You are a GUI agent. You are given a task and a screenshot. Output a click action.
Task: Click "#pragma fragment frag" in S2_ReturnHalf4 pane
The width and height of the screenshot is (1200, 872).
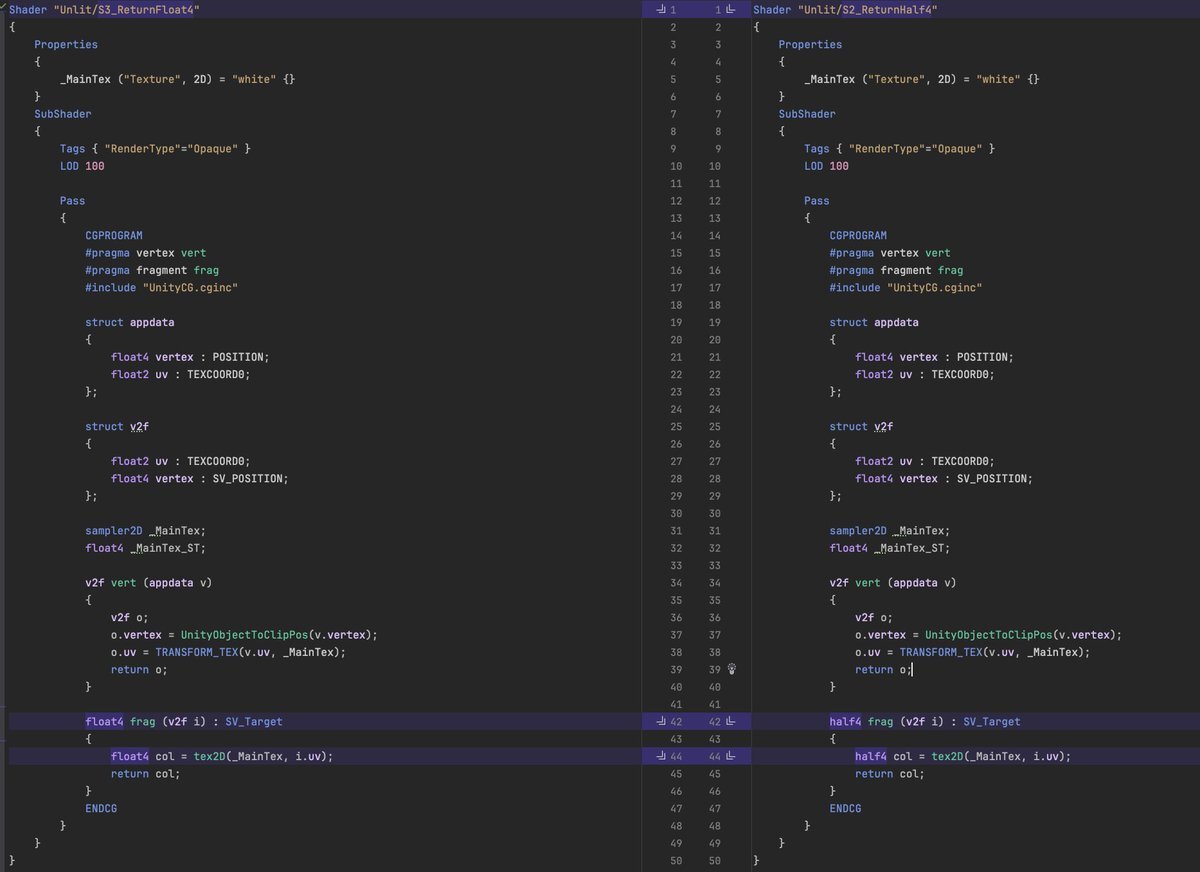point(896,270)
